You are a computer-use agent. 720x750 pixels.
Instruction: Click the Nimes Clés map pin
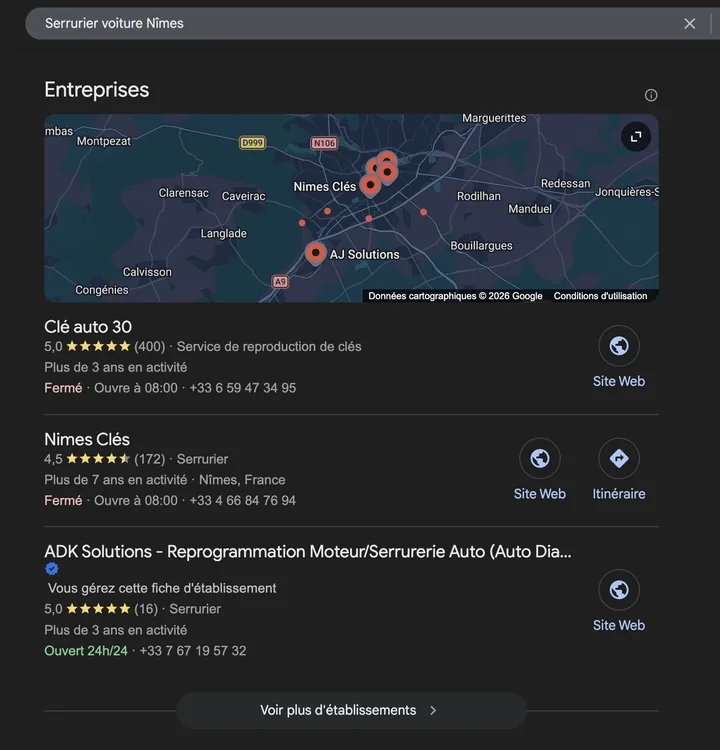point(370,185)
